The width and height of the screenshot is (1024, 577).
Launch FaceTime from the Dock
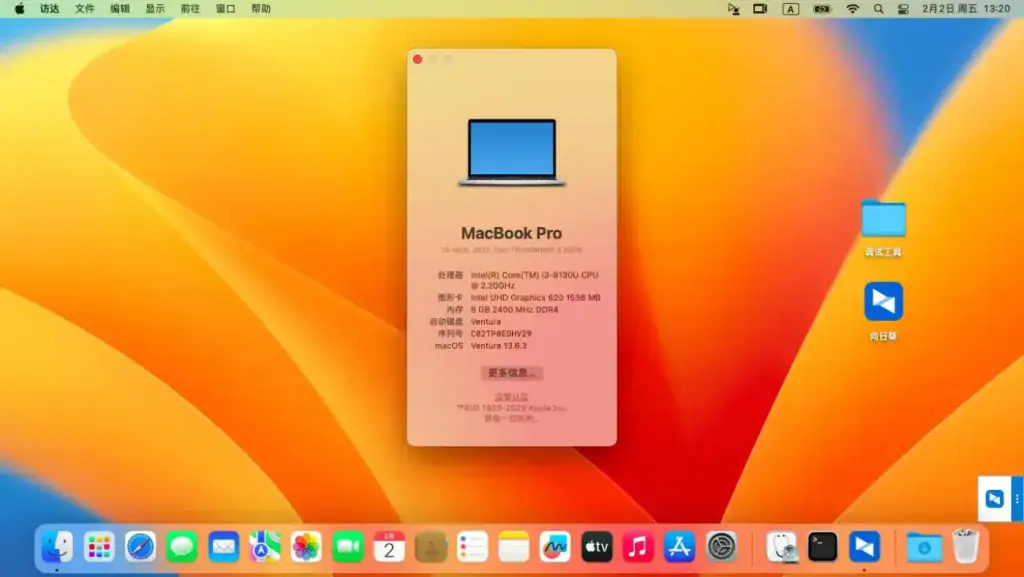tap(348, 547)
